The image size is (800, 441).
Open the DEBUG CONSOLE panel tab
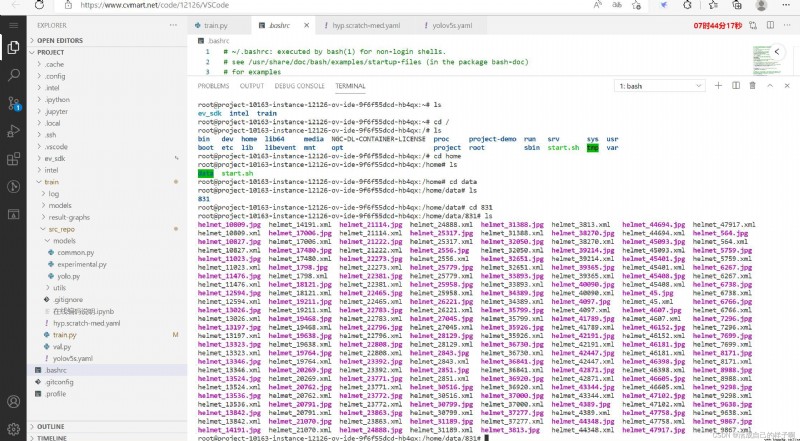299,86
